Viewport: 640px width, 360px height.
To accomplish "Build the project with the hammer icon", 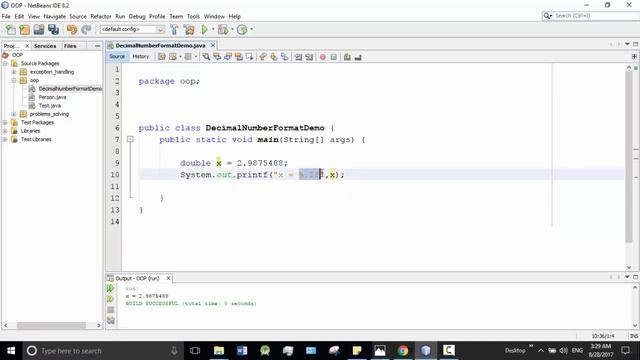I will [174, 29].
